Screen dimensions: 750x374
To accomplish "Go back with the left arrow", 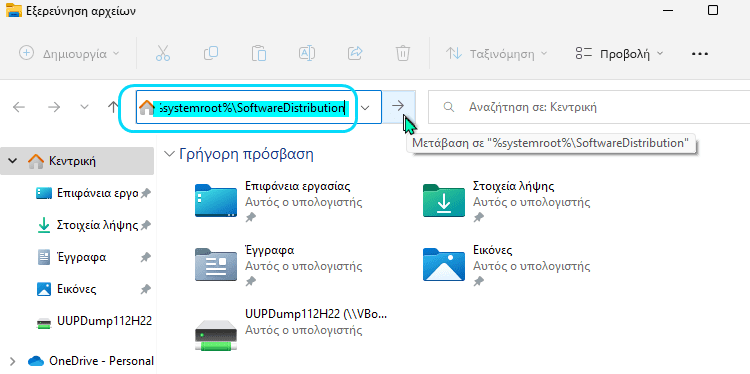I will (x=19, y=107).
